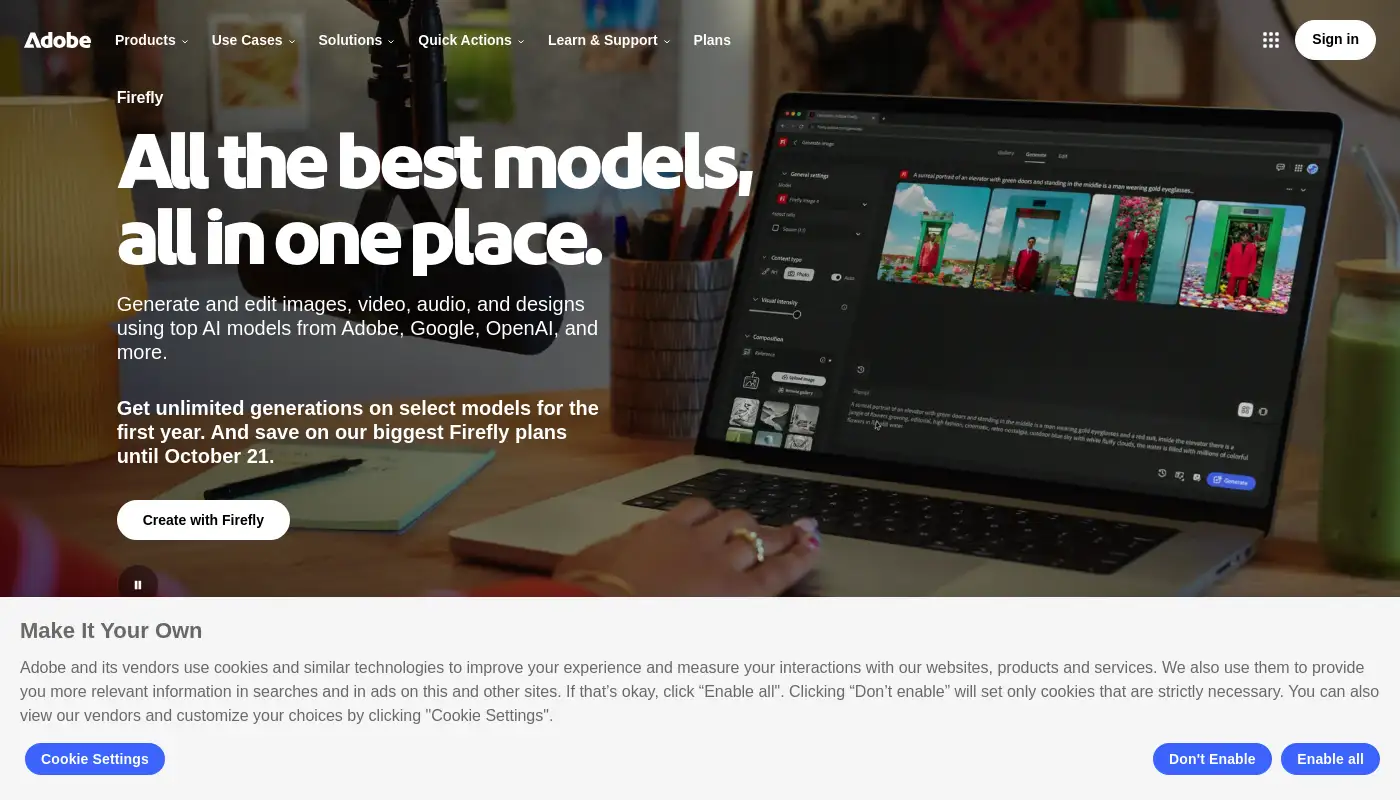Click the "Make It Your Own" heading
Viewport: 1400px width, 800px height.
(111, 631)
